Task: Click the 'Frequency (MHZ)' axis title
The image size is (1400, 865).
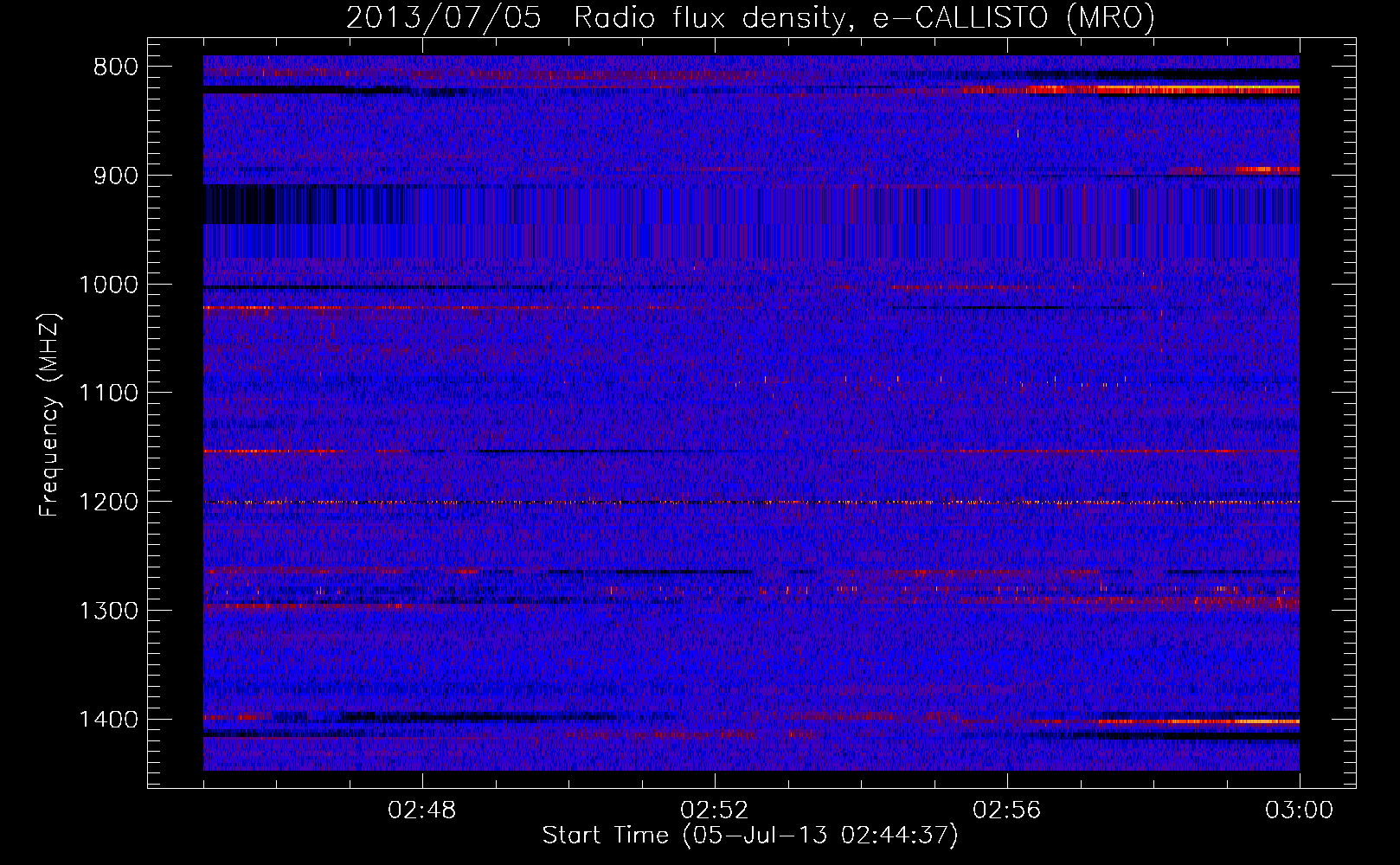Action: (50, 414)
